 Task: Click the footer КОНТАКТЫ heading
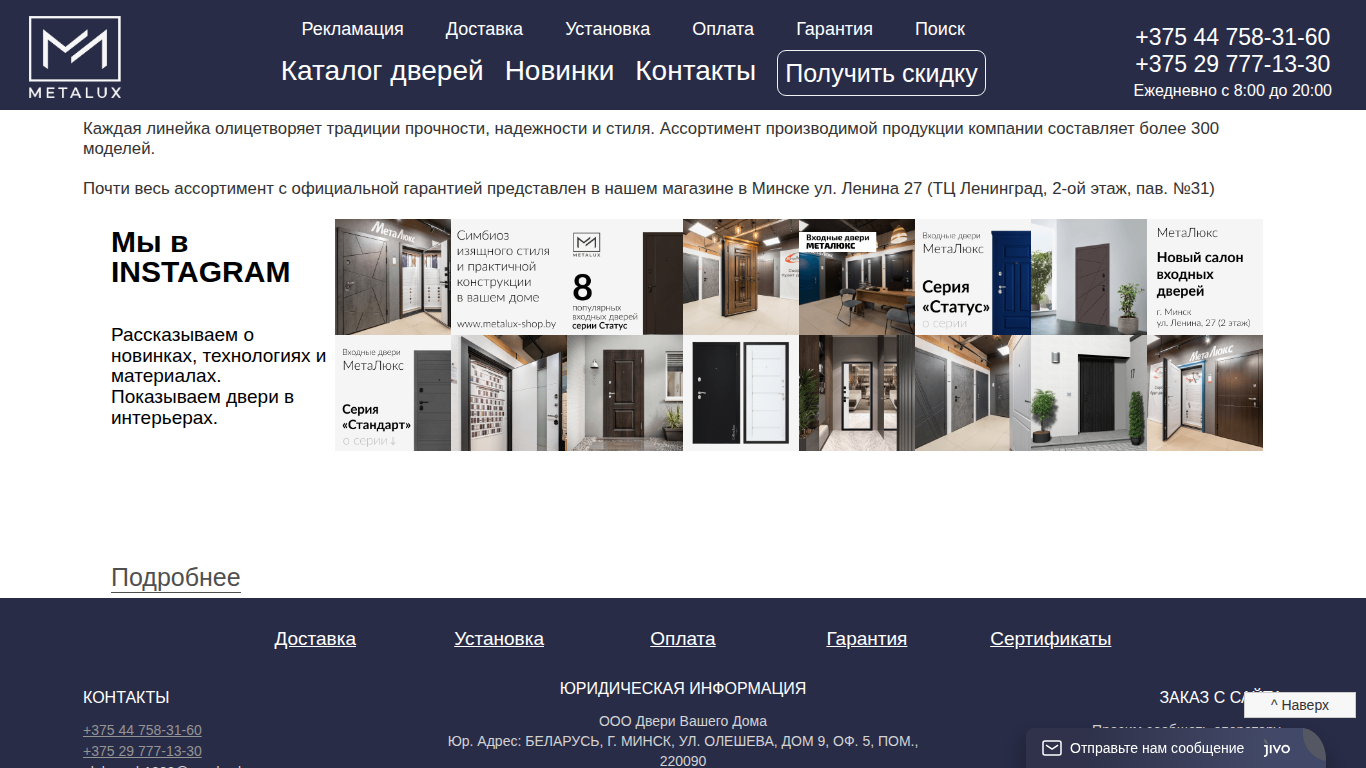126,697
